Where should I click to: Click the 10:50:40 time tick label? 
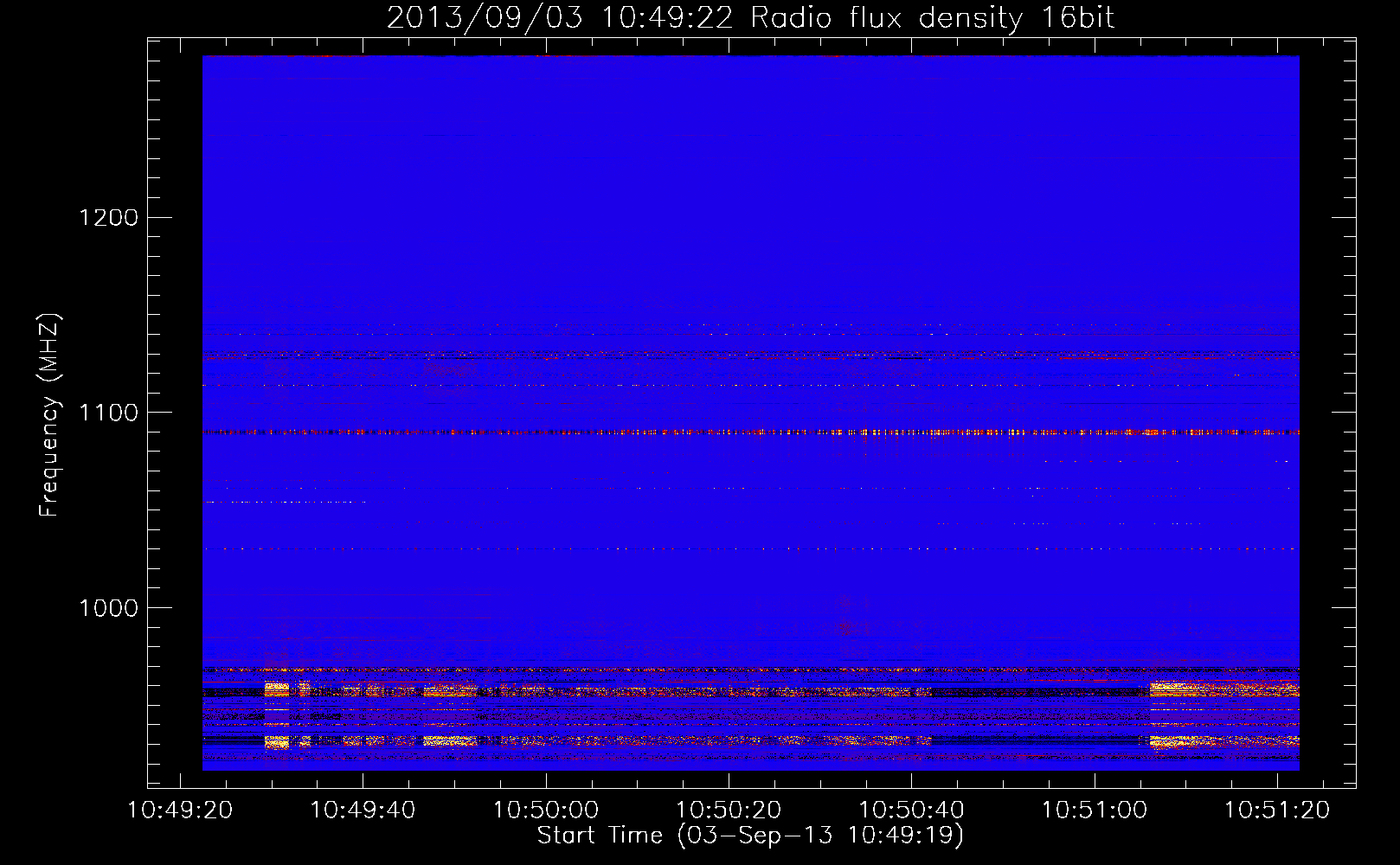pos(911,811)
